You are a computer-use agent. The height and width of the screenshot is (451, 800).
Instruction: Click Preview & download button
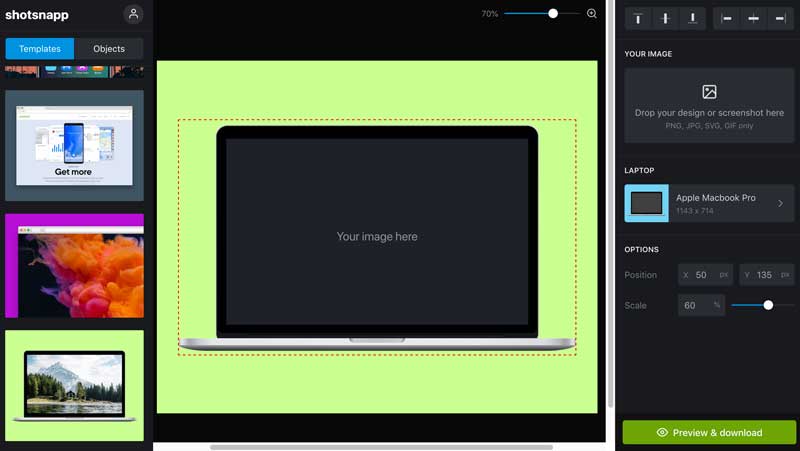(709, 433)
